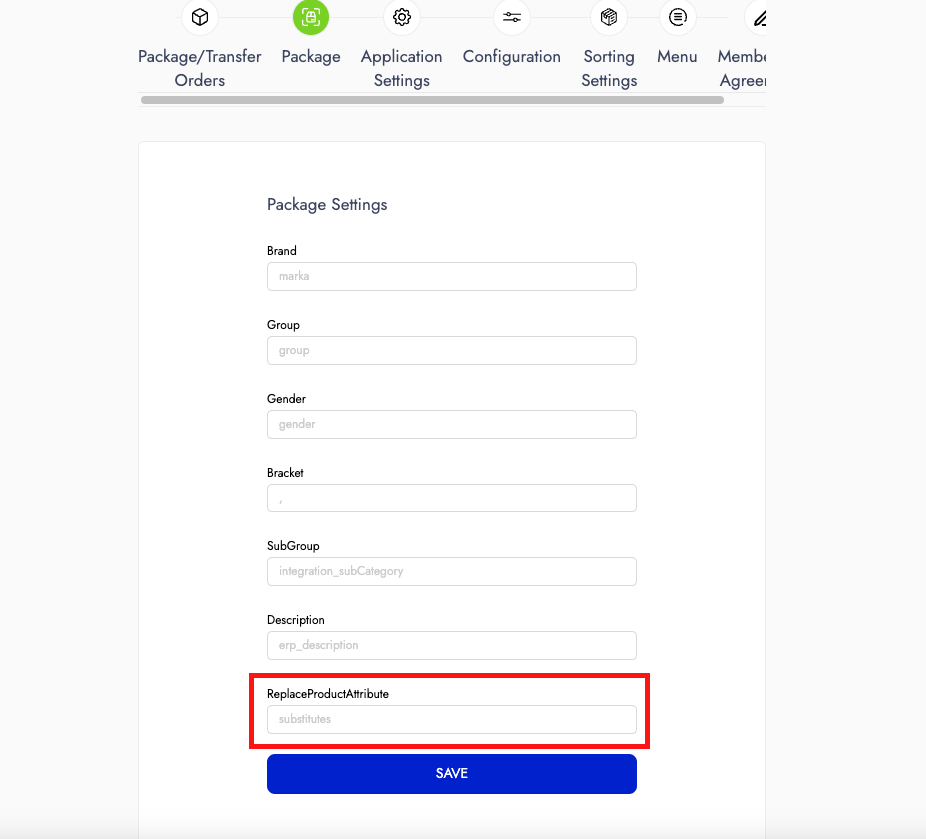This screenshot has height=839, width=926.
Task: Focus the Group input field
Action: (452, 351)
